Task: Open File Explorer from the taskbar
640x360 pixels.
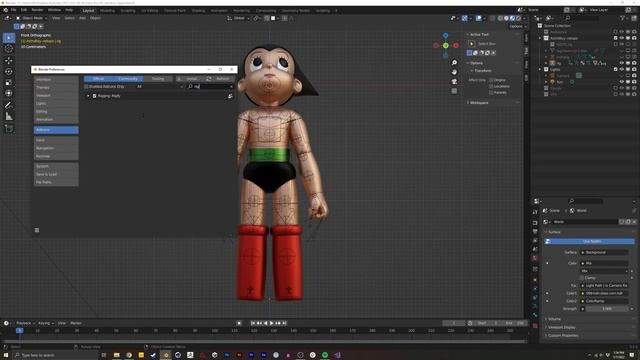Action: click(117, 355)
